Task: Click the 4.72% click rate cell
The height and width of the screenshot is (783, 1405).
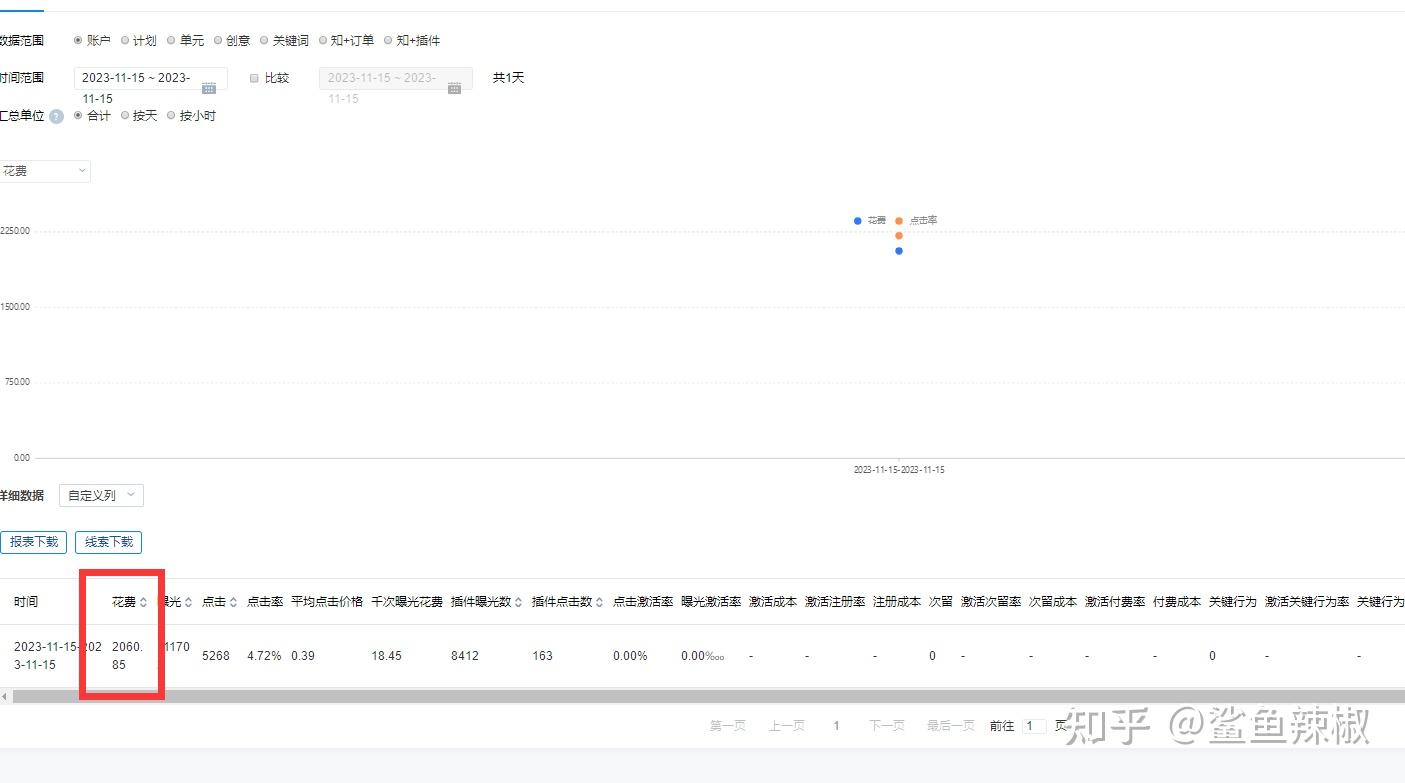Action: point(264,656)
